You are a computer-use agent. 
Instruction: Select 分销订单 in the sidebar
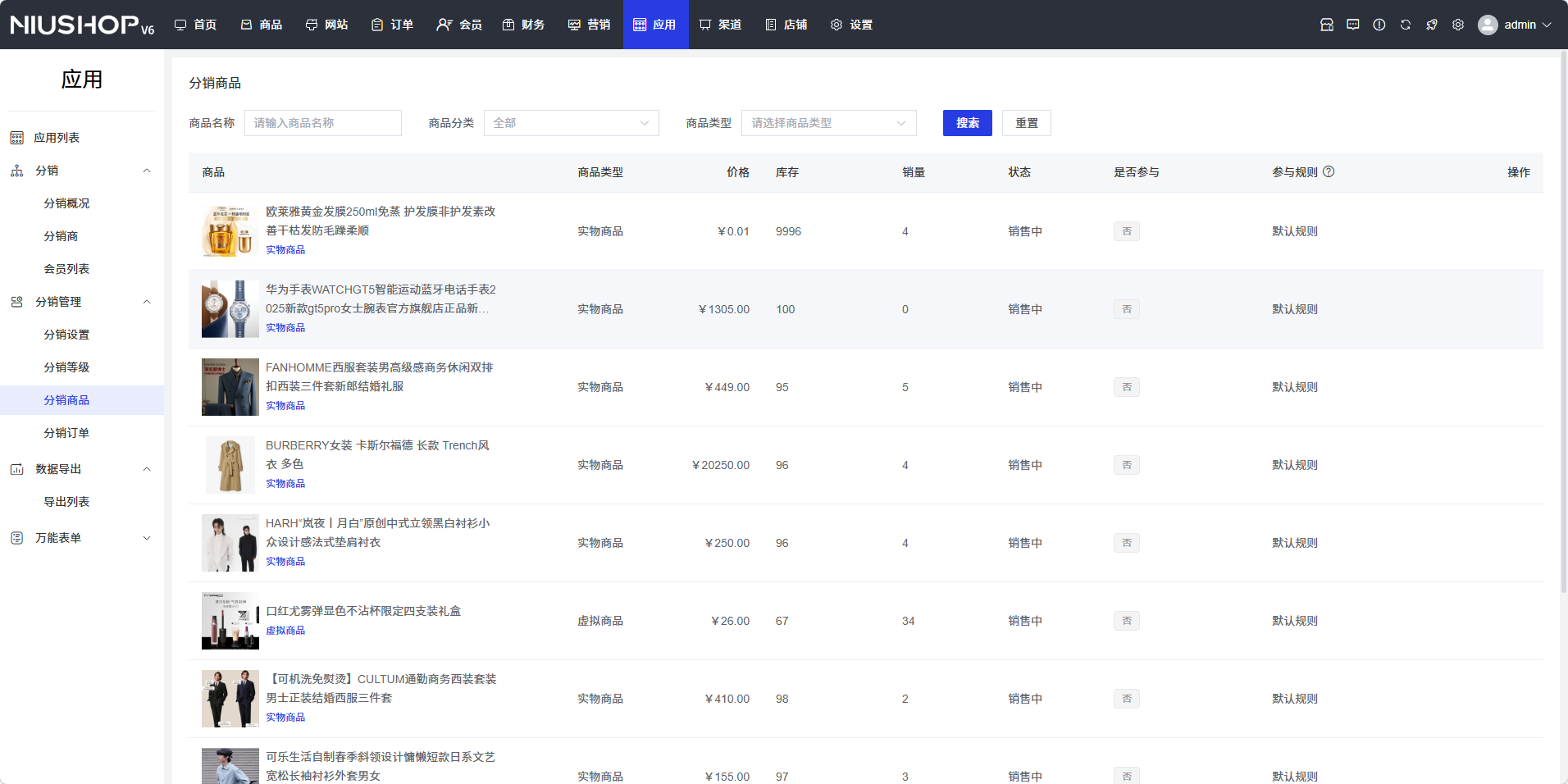point(66,433)
